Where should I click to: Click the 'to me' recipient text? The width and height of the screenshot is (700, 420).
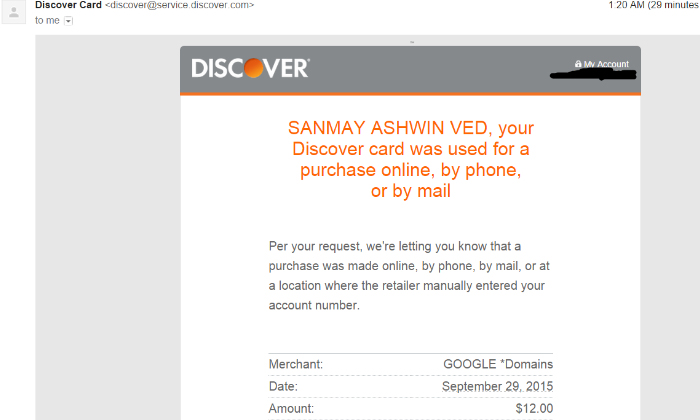pyautogui.click(x=47, y=21)
